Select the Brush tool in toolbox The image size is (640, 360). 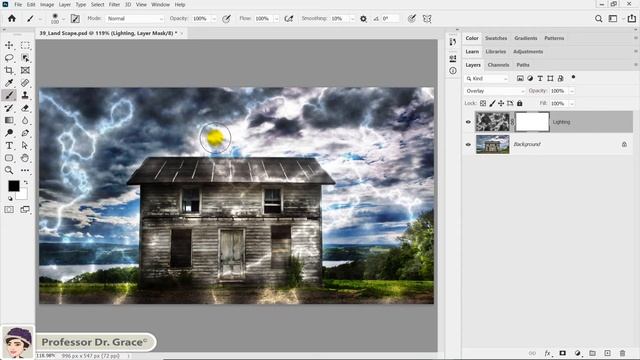pos(9,95)
